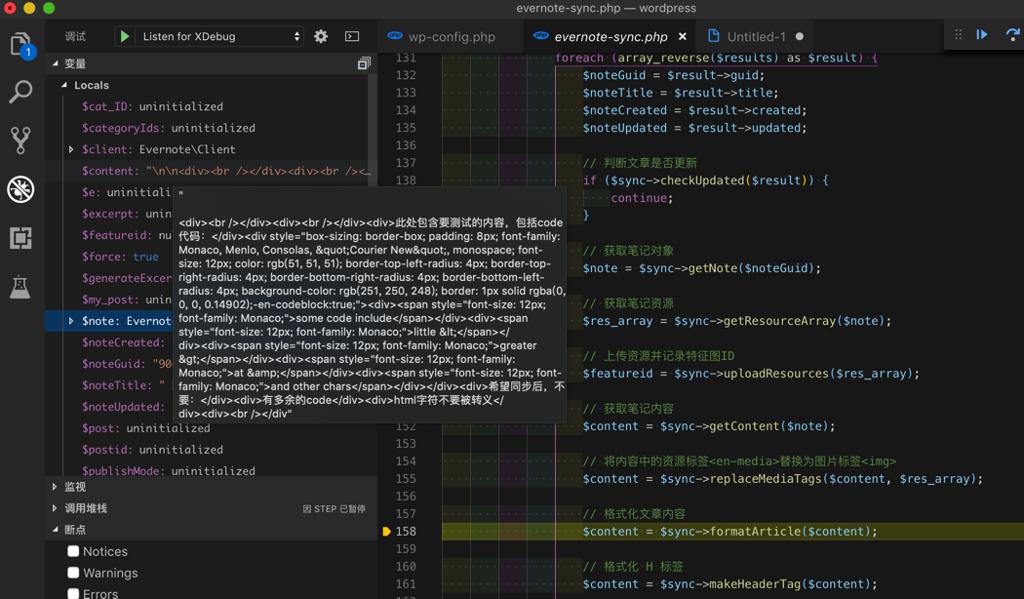Switch to the Untitled-1 tab
This screenshot has width=1024, height=599.
tap(755, 37)
